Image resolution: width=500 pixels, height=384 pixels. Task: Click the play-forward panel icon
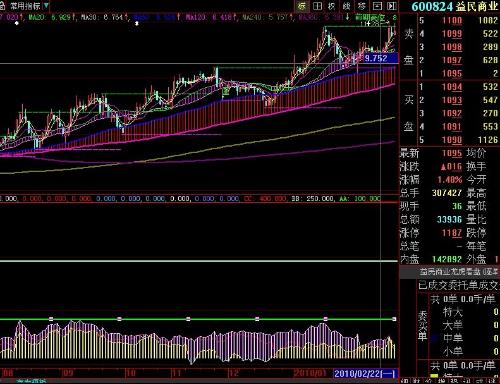point(392,6)
